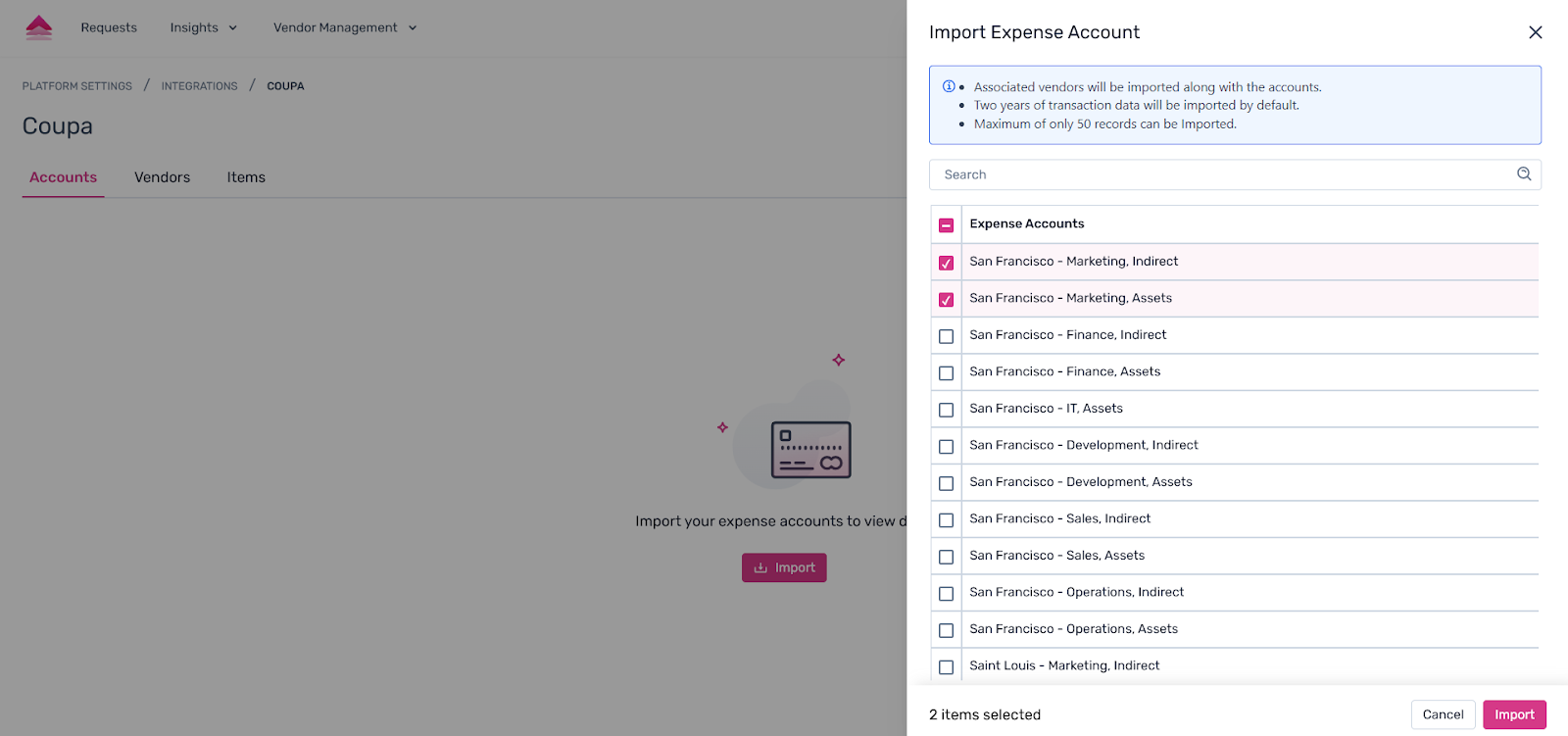Select the San Francisco - IT, Assets text
1568x736 pixels.
(1046, 409)
